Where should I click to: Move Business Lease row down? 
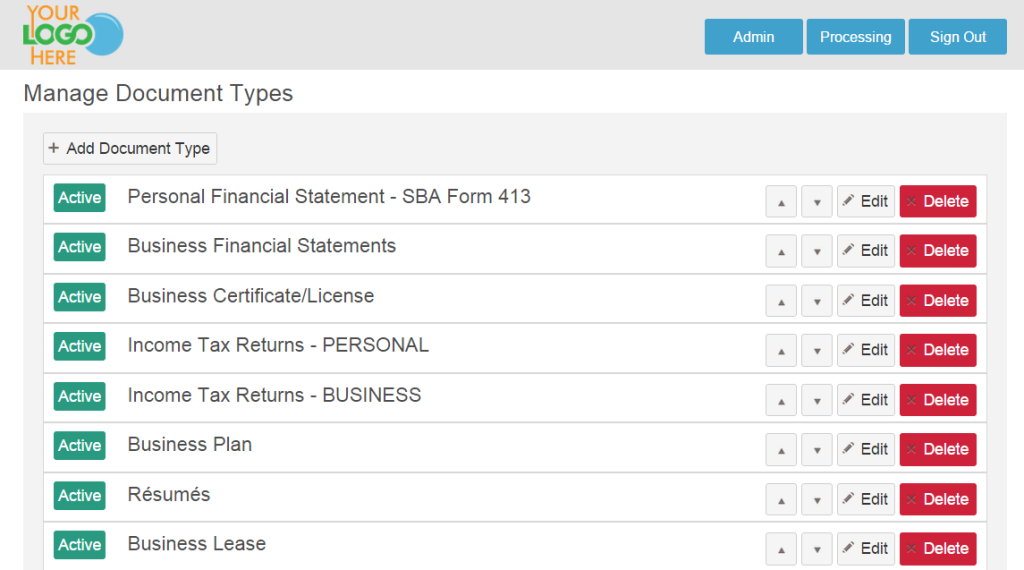[x=816, y=548]
